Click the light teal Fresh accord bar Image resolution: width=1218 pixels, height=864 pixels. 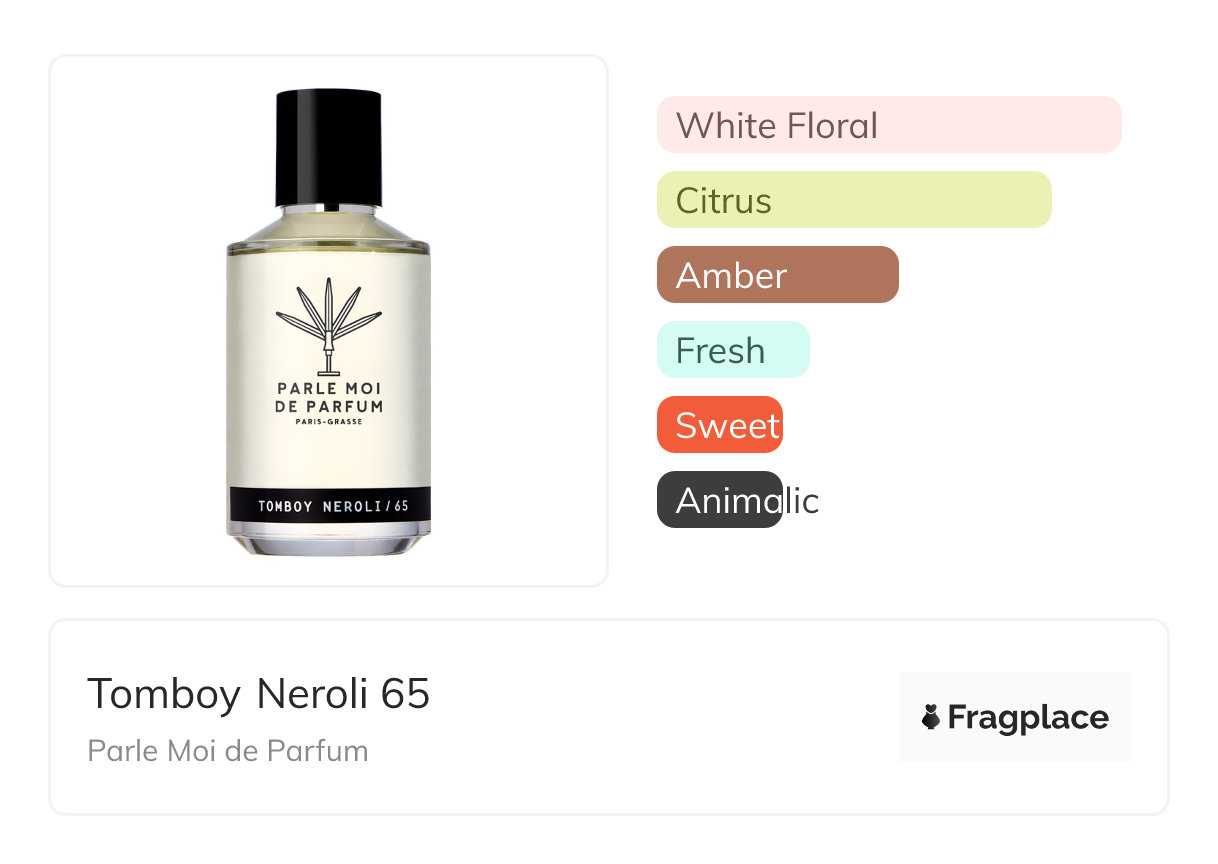[x=733, y=350]
